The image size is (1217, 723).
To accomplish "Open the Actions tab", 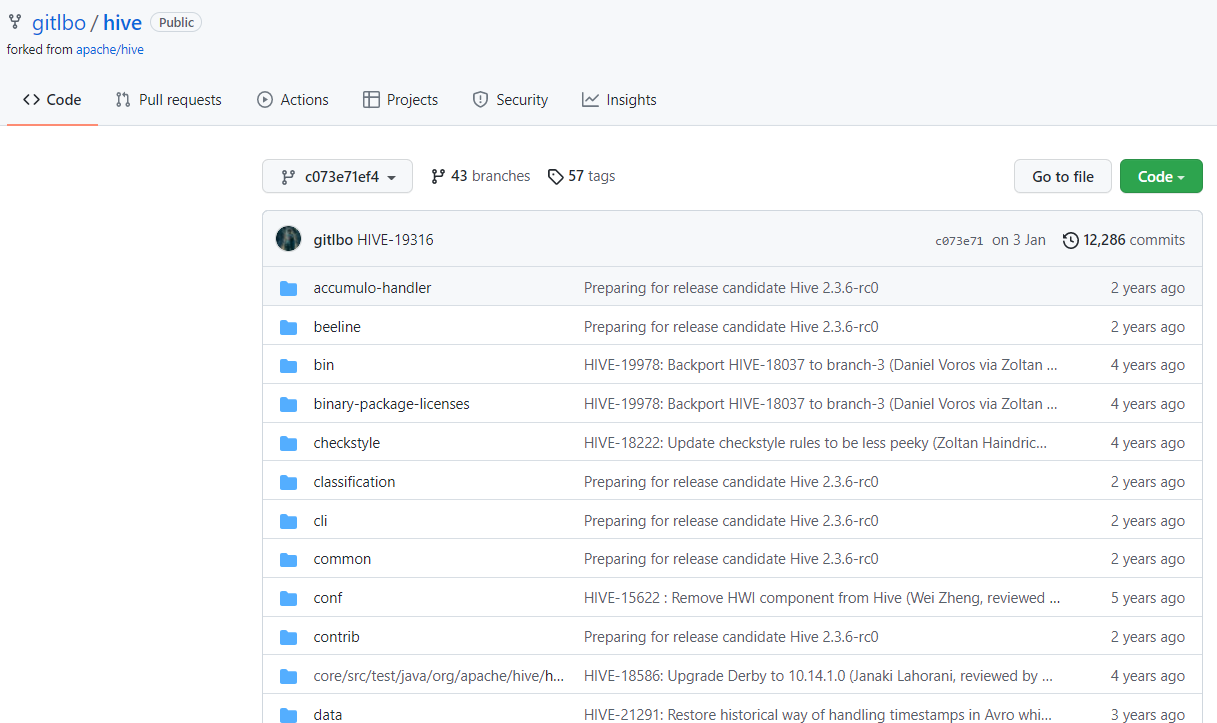I will coord(292,100).
